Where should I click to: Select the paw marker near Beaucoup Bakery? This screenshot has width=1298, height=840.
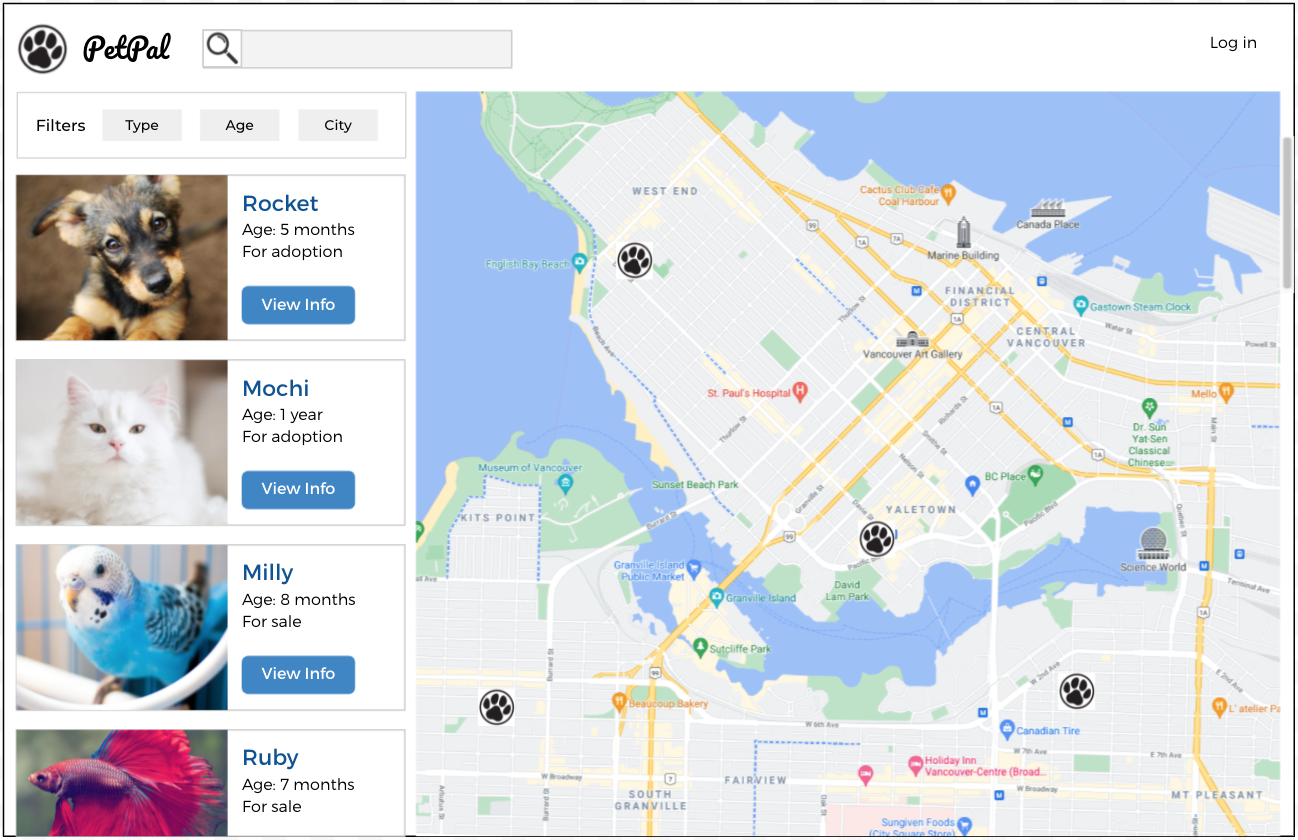(x=496, y=707)
